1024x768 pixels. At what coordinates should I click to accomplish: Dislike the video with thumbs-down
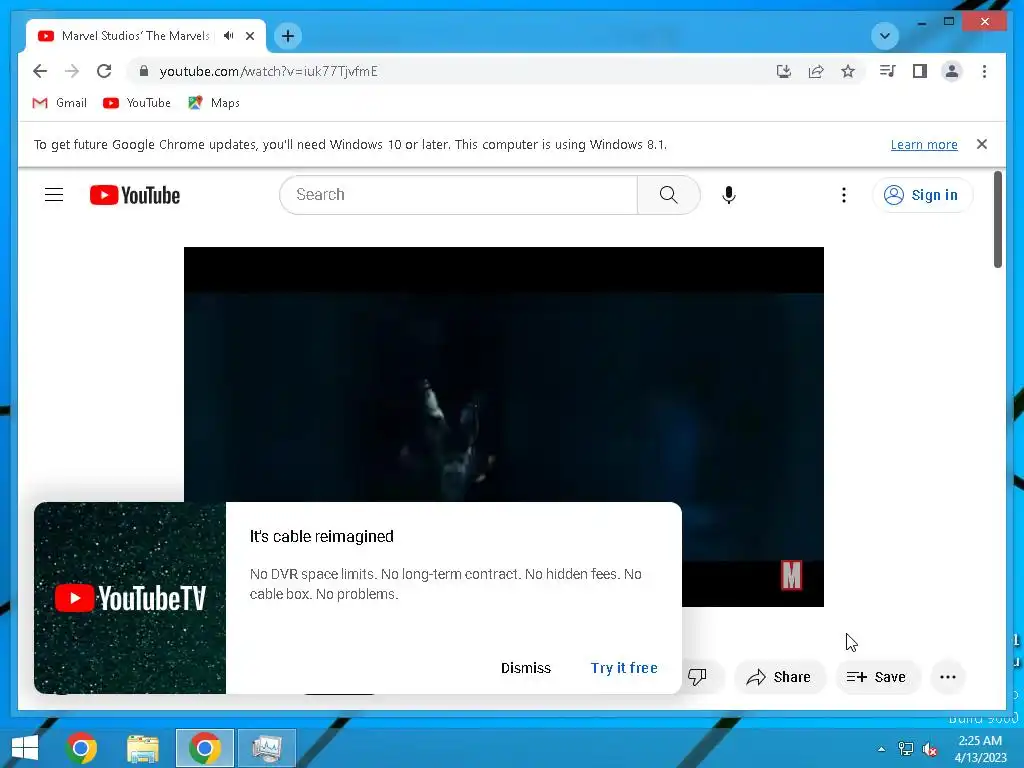tap(697, 677)
